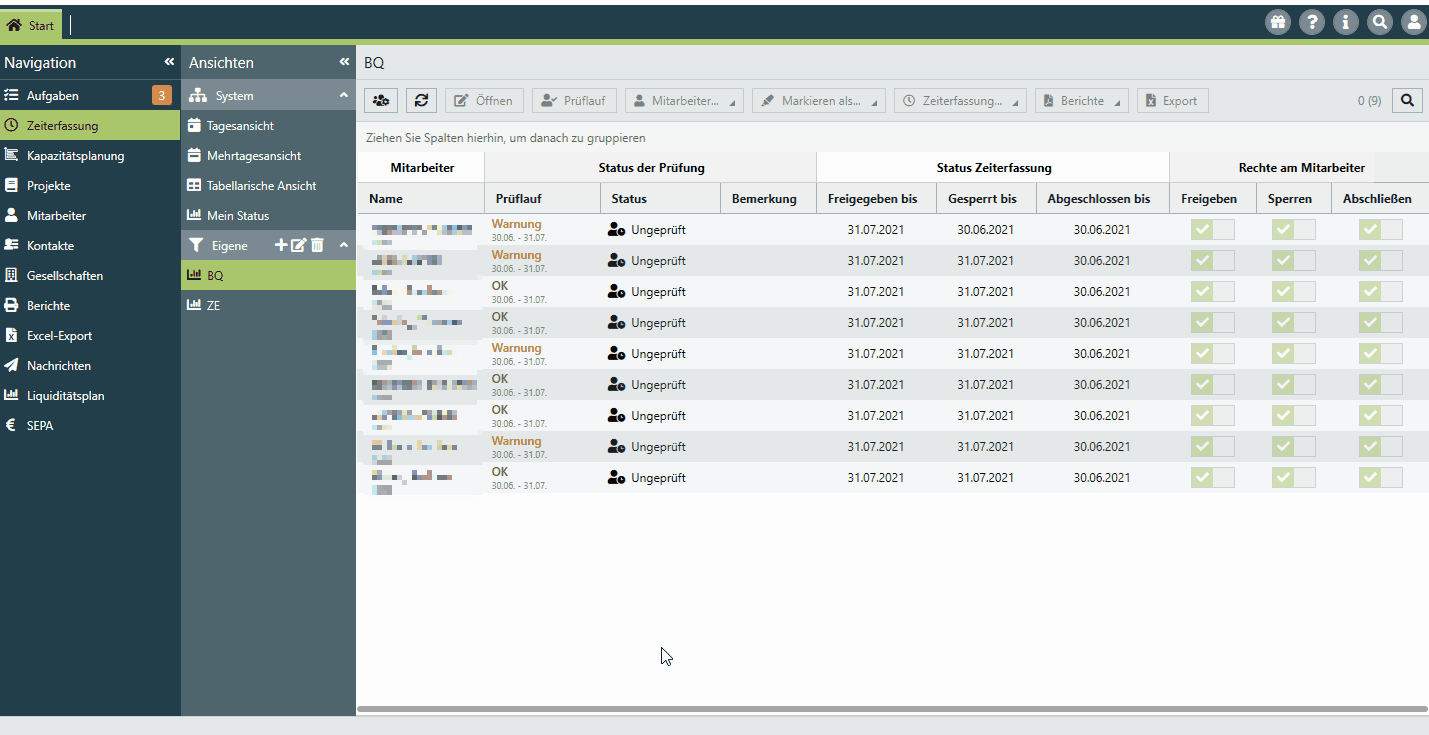Select Tabellarische Ansicht view
This screenshot has width=1429, height=735.
(261, 186)
